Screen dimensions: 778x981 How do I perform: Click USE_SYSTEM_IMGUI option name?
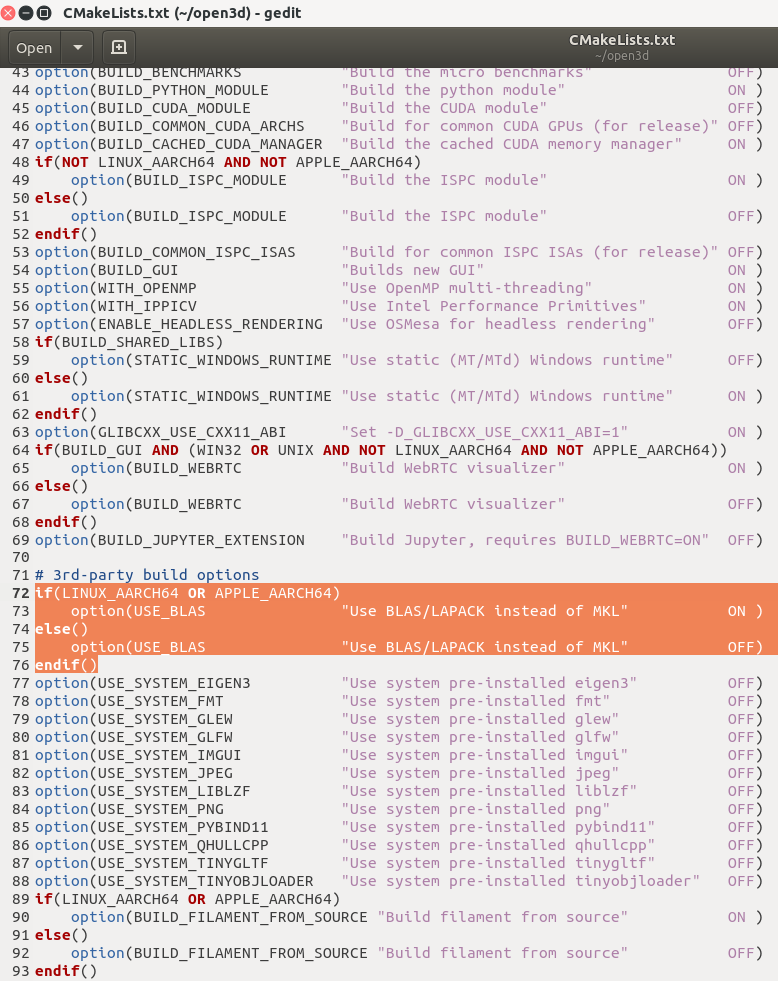tap(169, 756)
